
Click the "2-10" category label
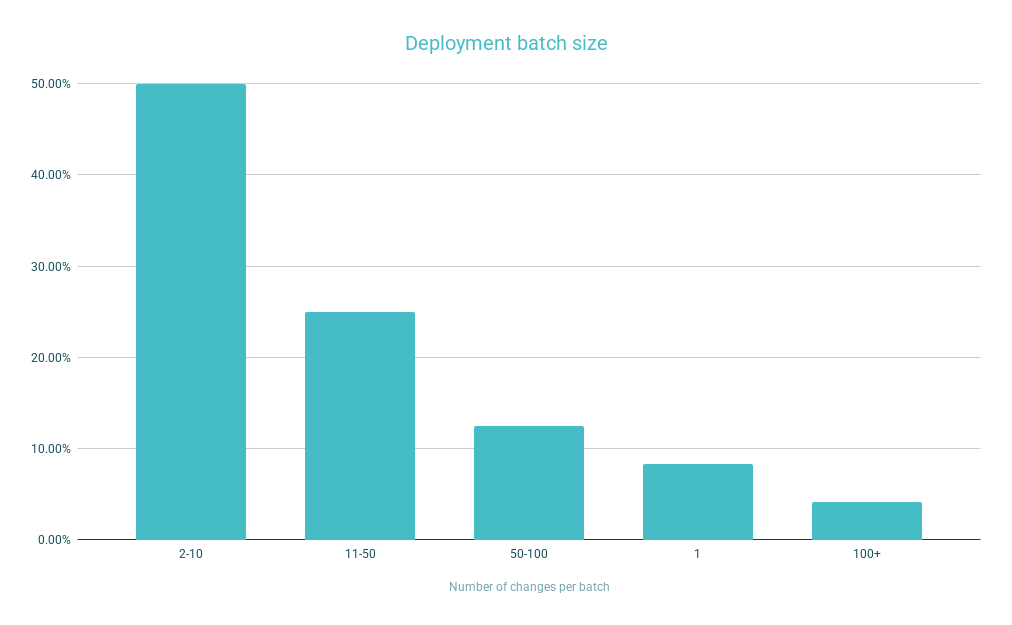pyautogui.click(x=191, y=554)
